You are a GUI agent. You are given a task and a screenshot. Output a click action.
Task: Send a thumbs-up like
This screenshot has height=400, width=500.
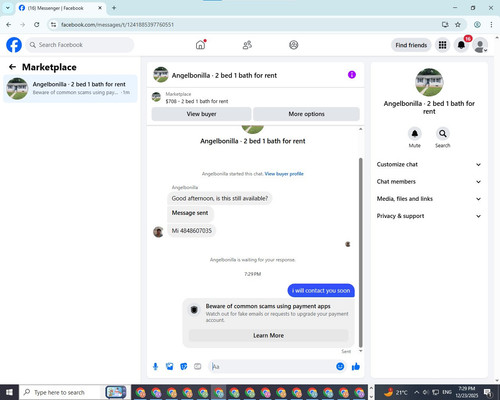[356, 367]
